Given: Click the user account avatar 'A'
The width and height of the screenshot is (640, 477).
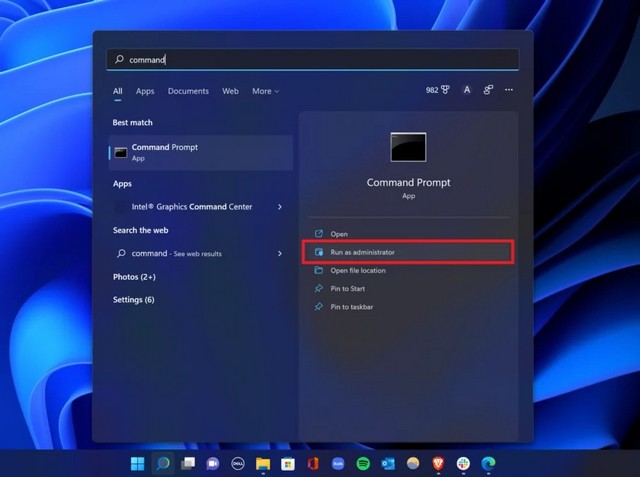Looking at the screenshot, I should point(467,90).
